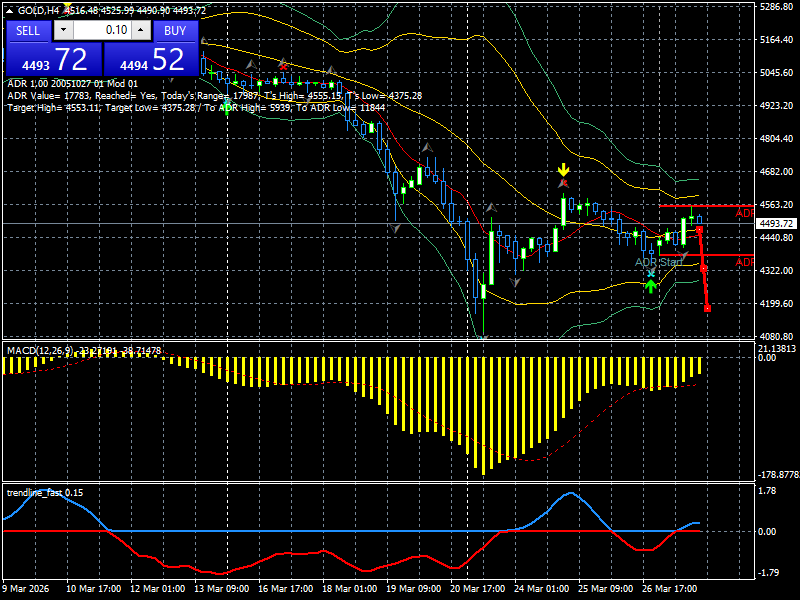Click price scale value 4804.40
The image size is (800, 600).
776,139
